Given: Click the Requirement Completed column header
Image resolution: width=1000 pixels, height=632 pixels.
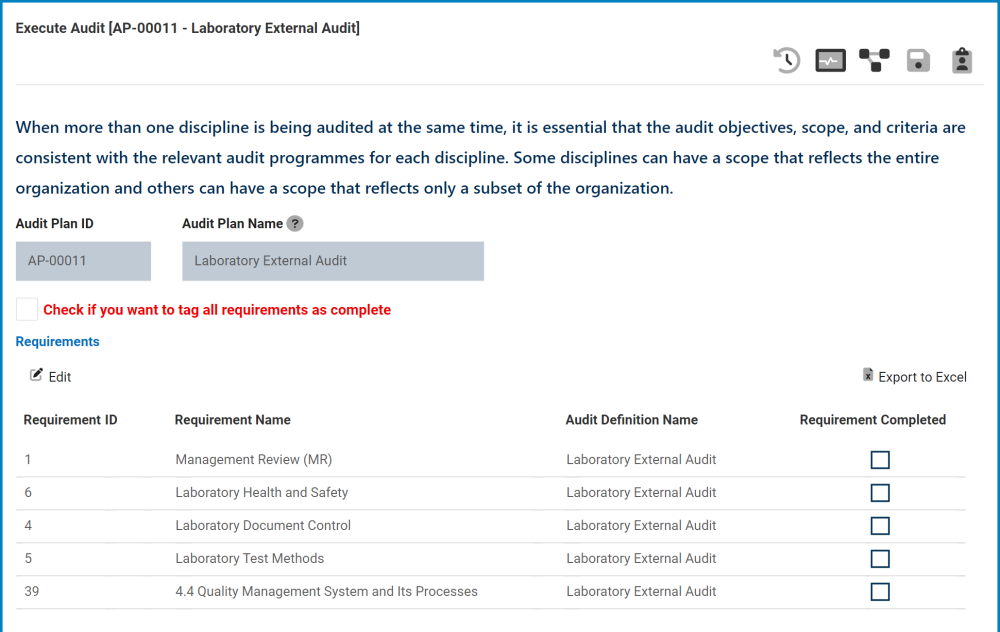Looking at the screenshot, I should (x=872, y=420).
